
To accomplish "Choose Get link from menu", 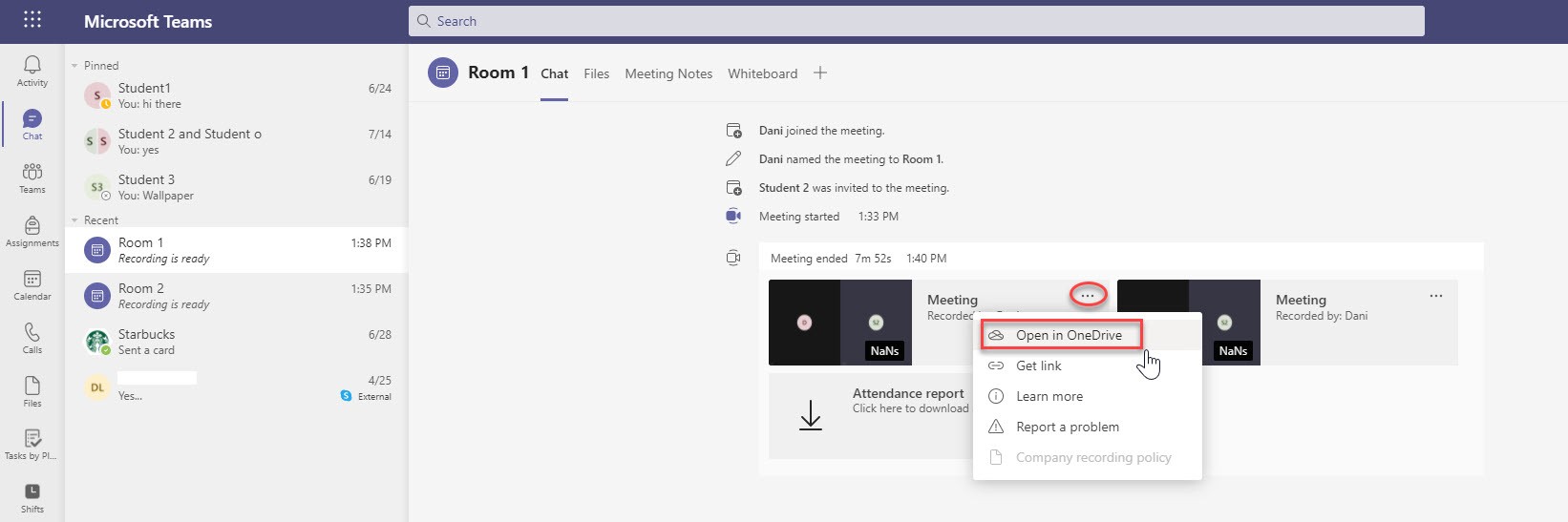I will pyautogui.click(x=1088, y=365).
